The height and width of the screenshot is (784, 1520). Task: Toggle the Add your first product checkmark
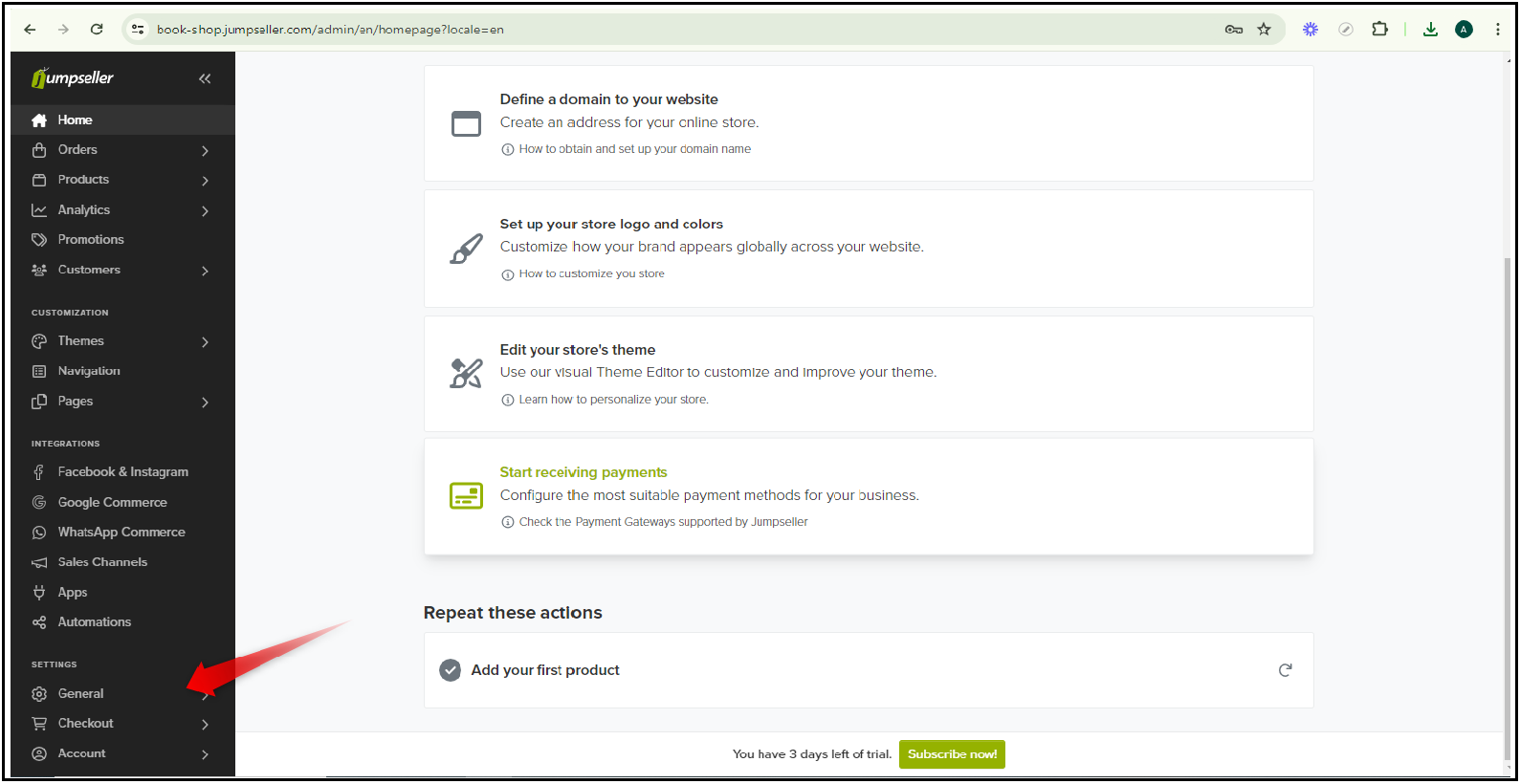(450, 670)
